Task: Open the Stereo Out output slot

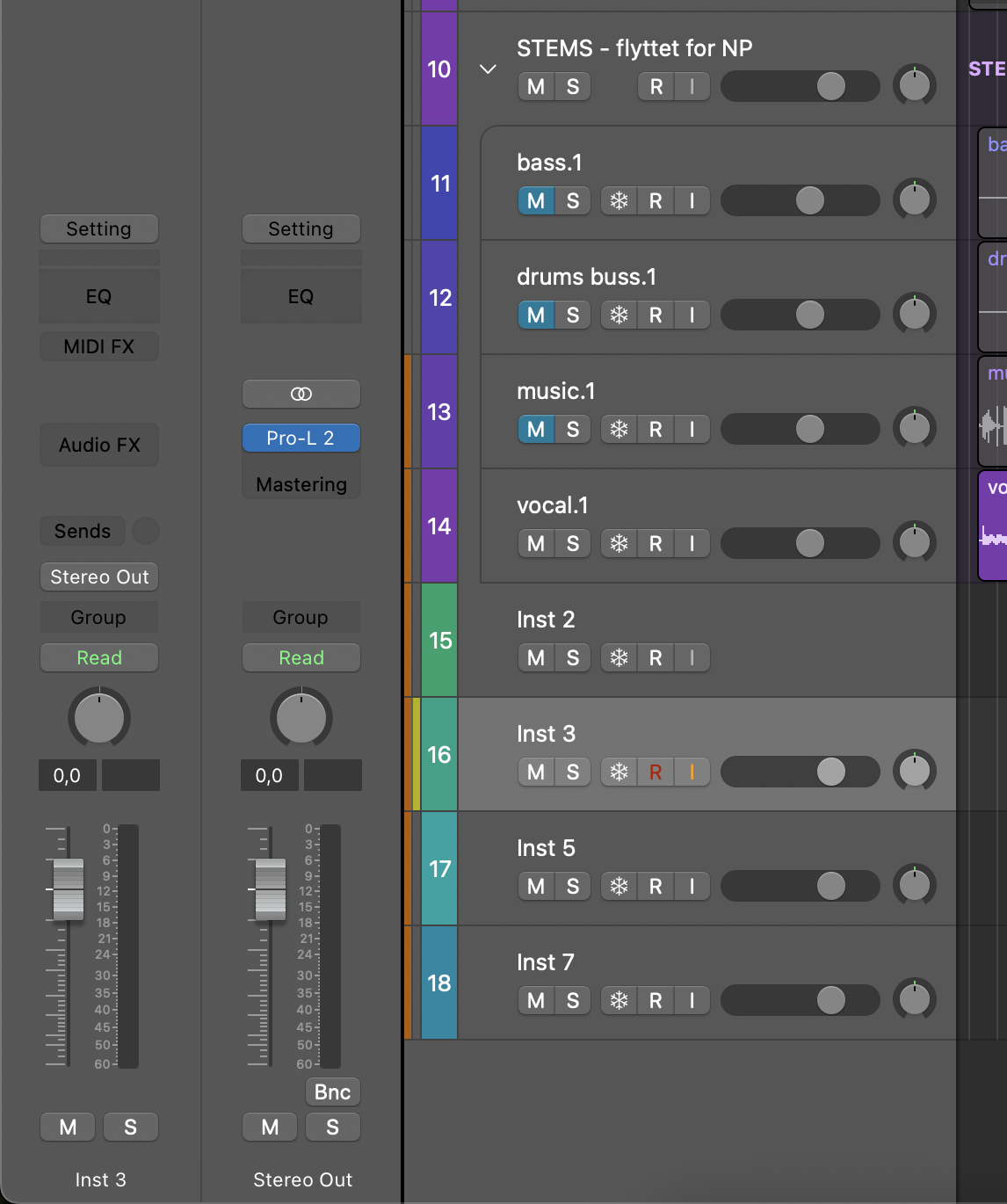Action: (x=99, y=577)
